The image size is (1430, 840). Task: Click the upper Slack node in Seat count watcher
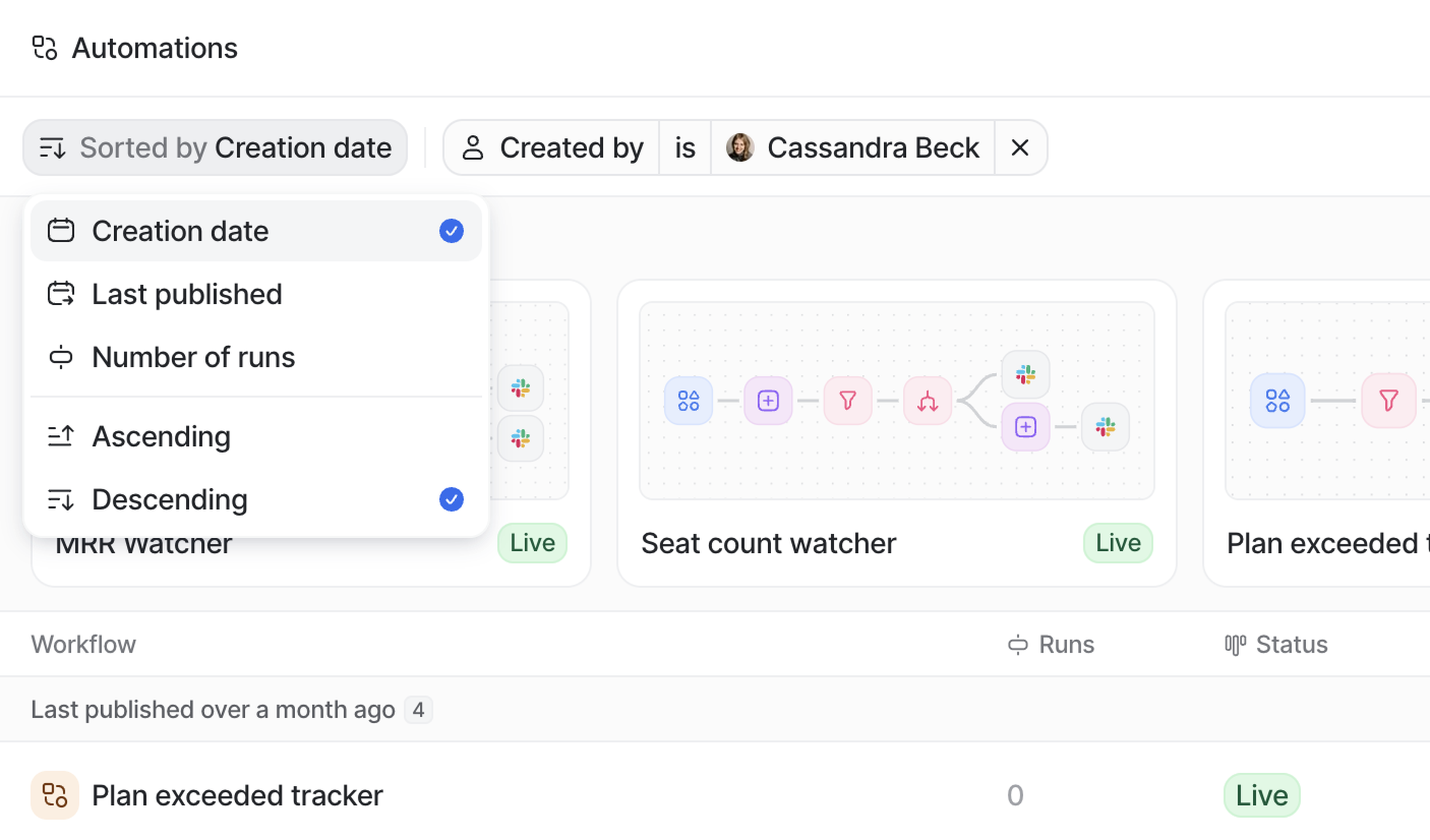(x=1026, y=375)
